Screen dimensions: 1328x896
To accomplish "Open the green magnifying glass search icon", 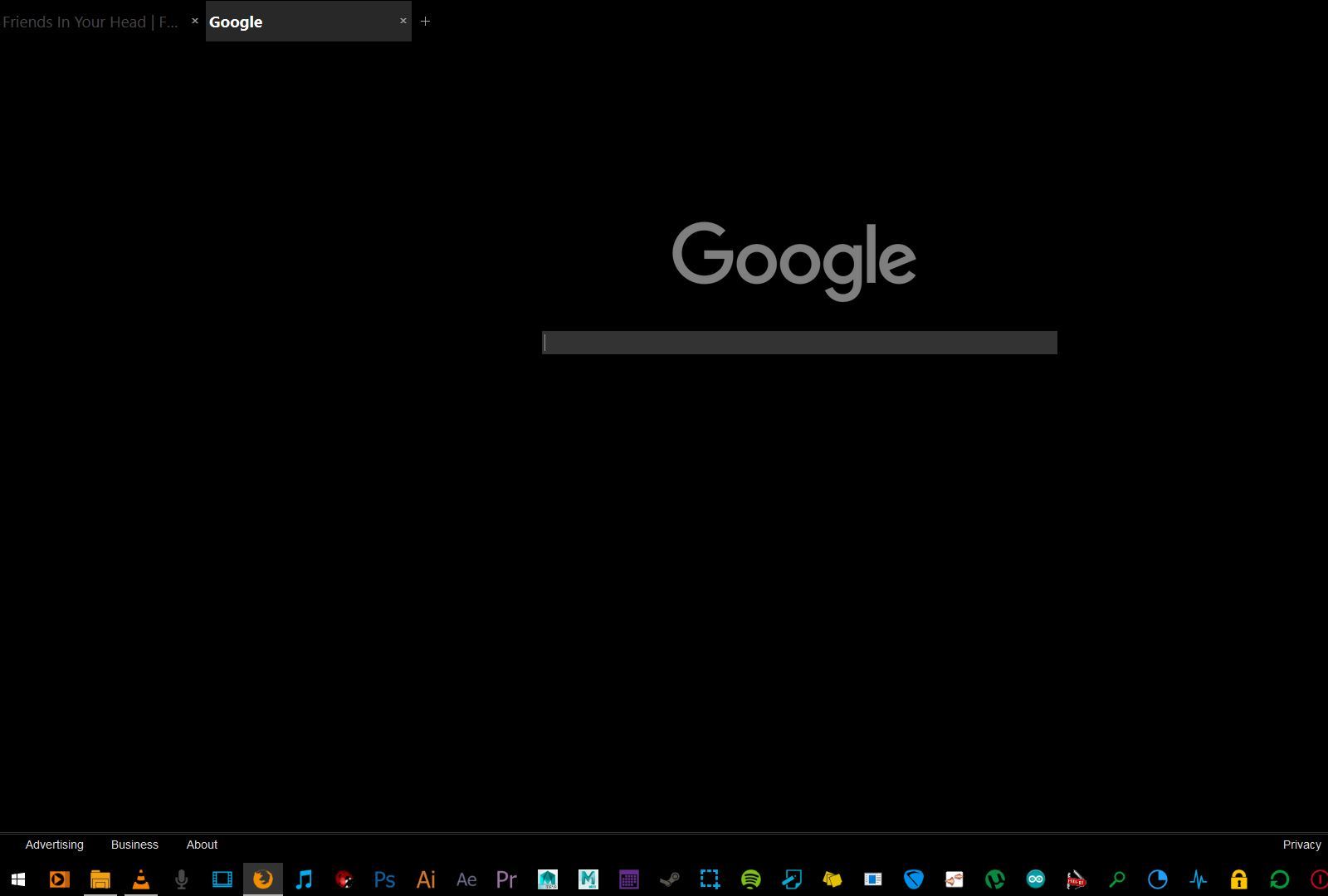I will coord(1116,879).
